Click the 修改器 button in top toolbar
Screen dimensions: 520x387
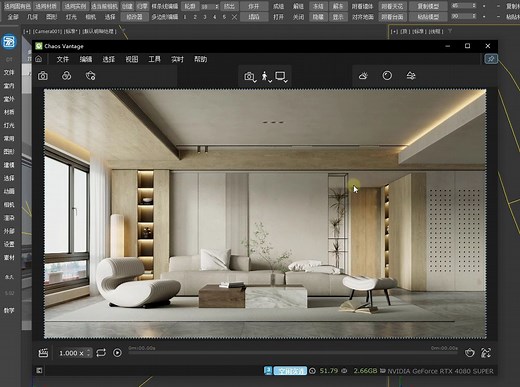point(134,17)
